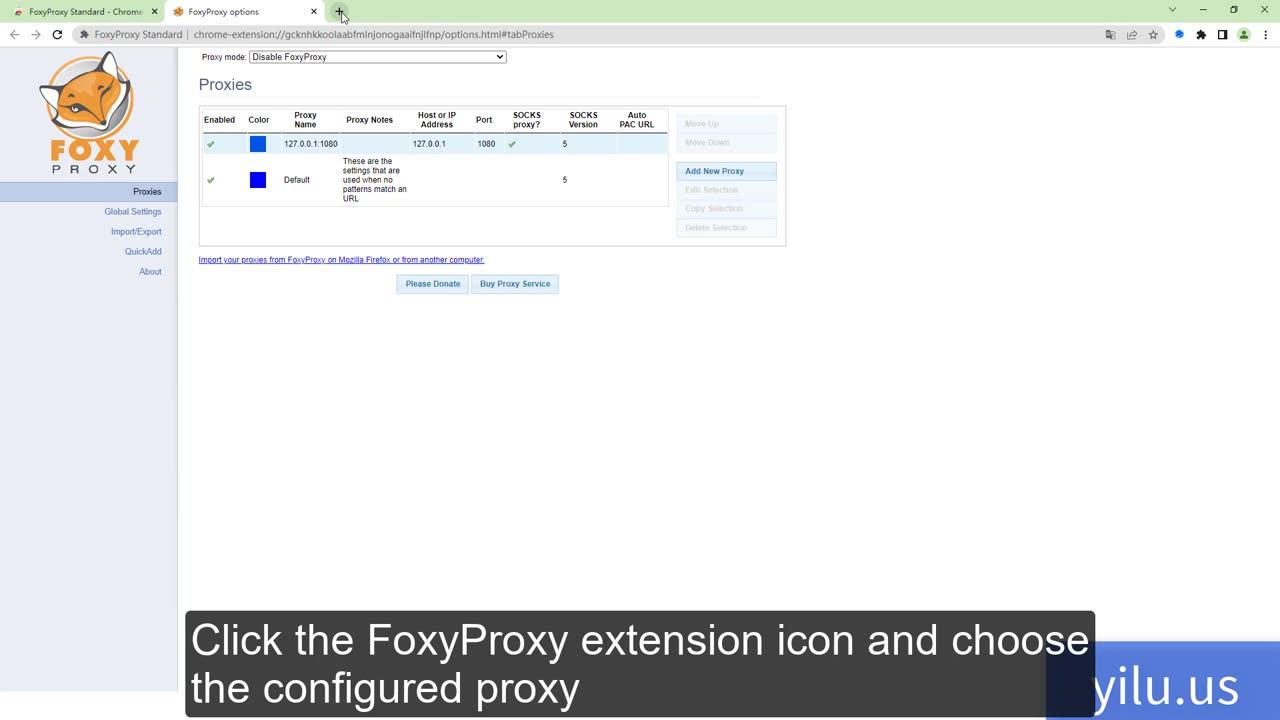Open Chrome three-dot menu

tap(1265, 34)
